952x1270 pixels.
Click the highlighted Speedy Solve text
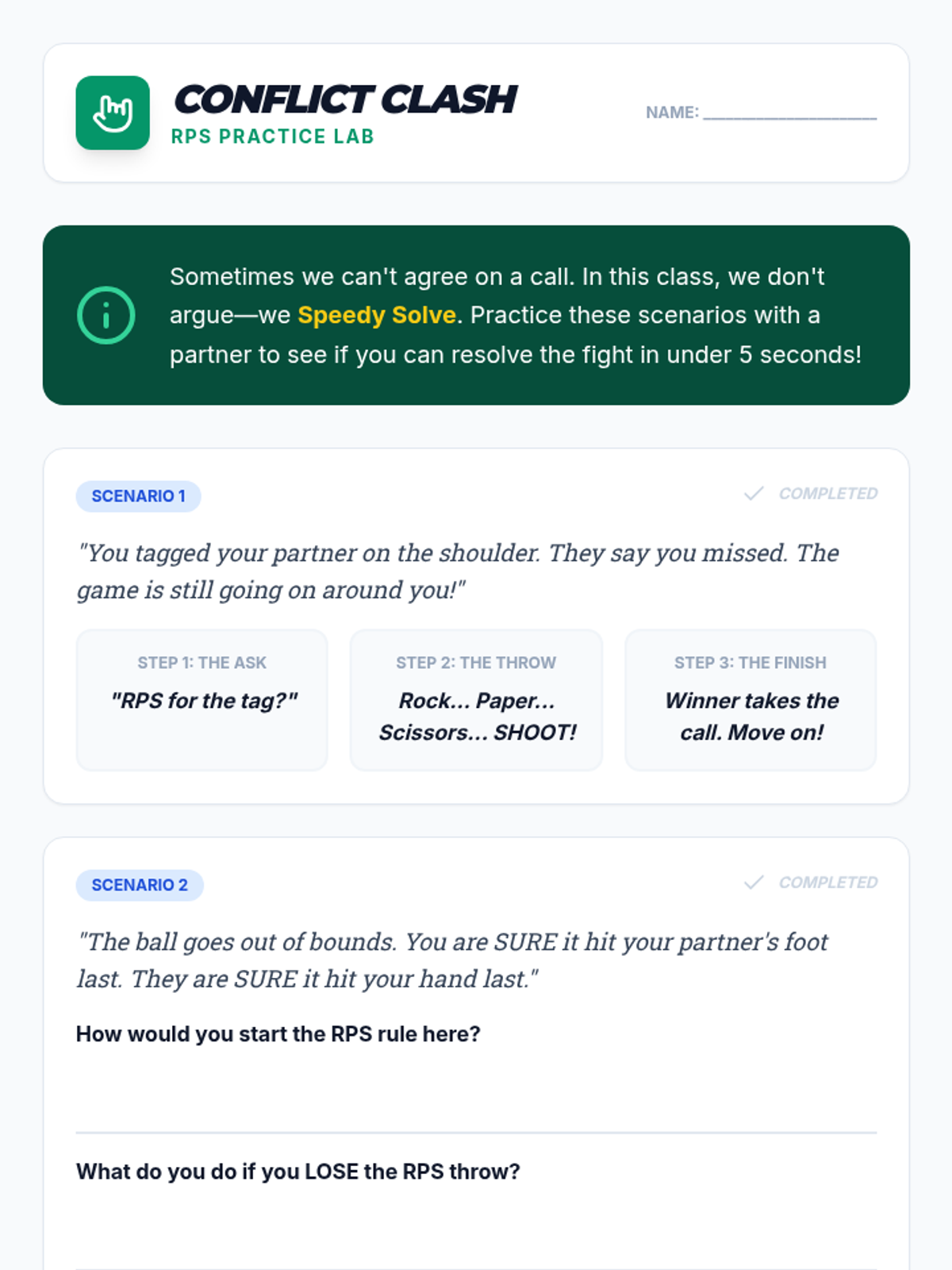point(377,315)
